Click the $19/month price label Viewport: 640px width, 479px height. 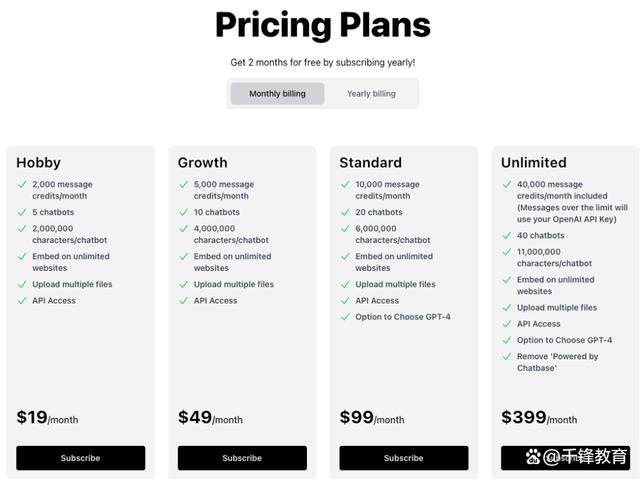pyautogui.click(x=47, y=417)
